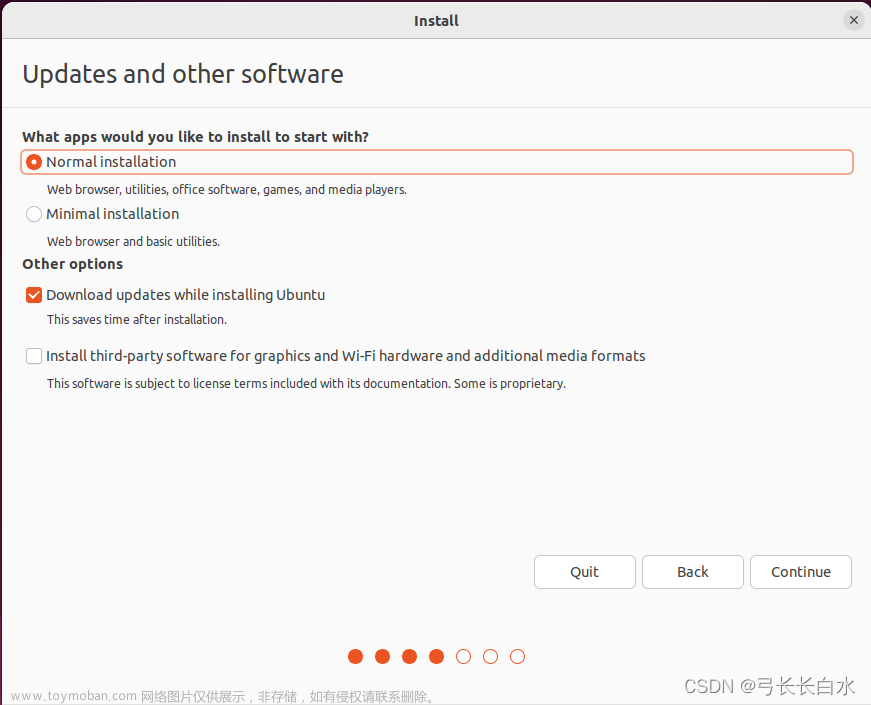
Task: Close the Install window
Action: coord(853,19)
